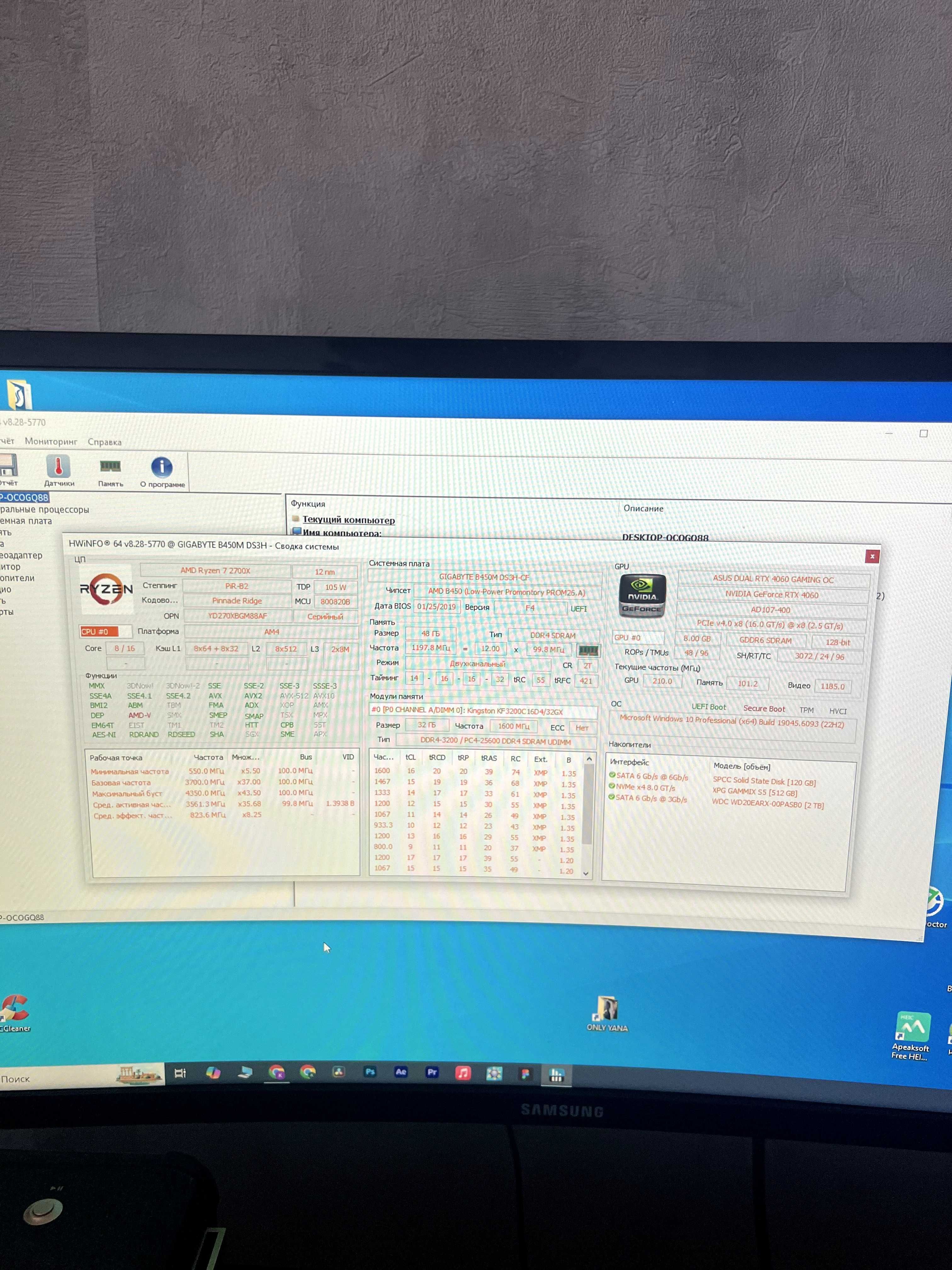Open Task View from the taskbar

click(180, 1073)
